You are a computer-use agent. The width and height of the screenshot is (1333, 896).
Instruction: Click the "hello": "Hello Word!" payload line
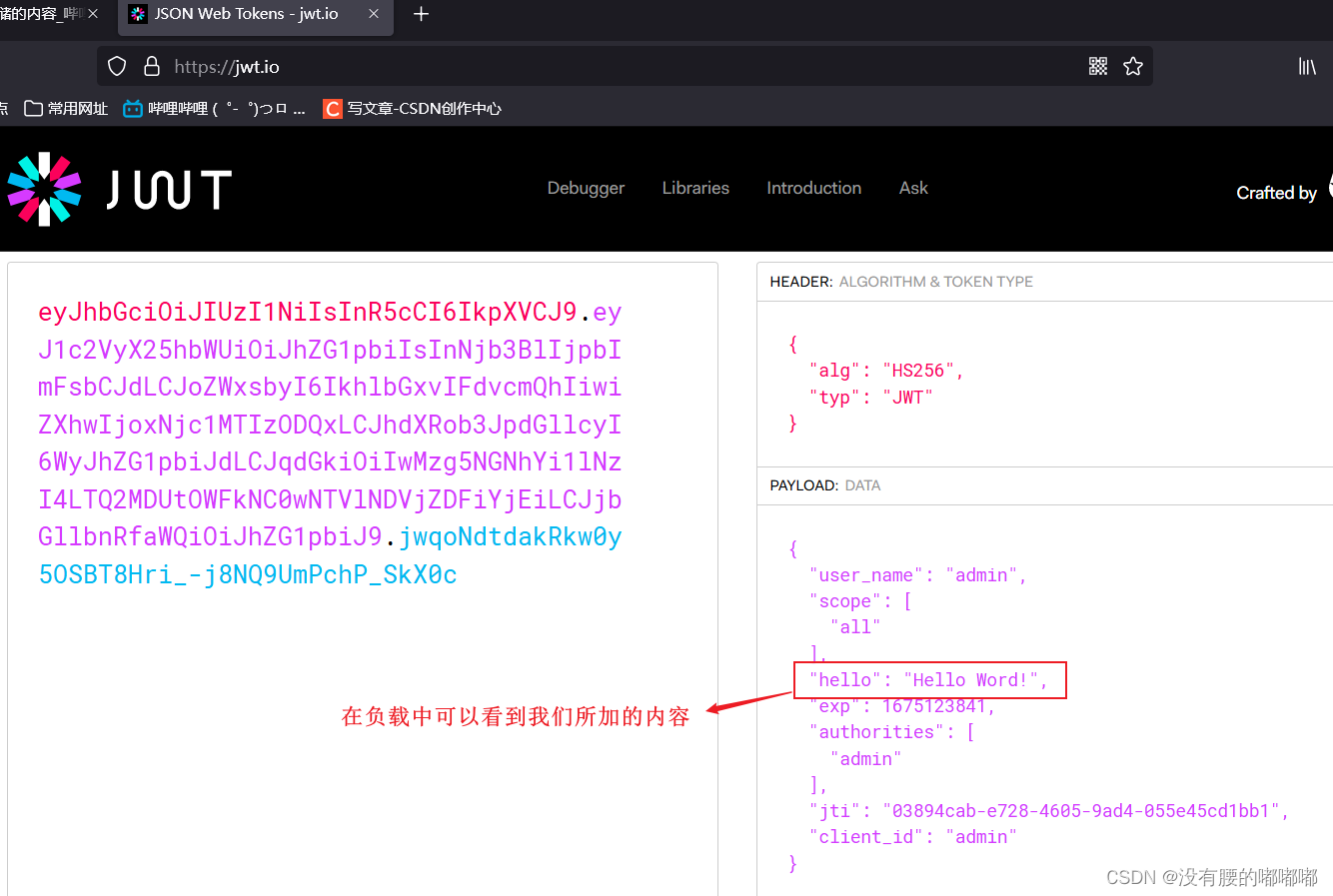point(929,680)
